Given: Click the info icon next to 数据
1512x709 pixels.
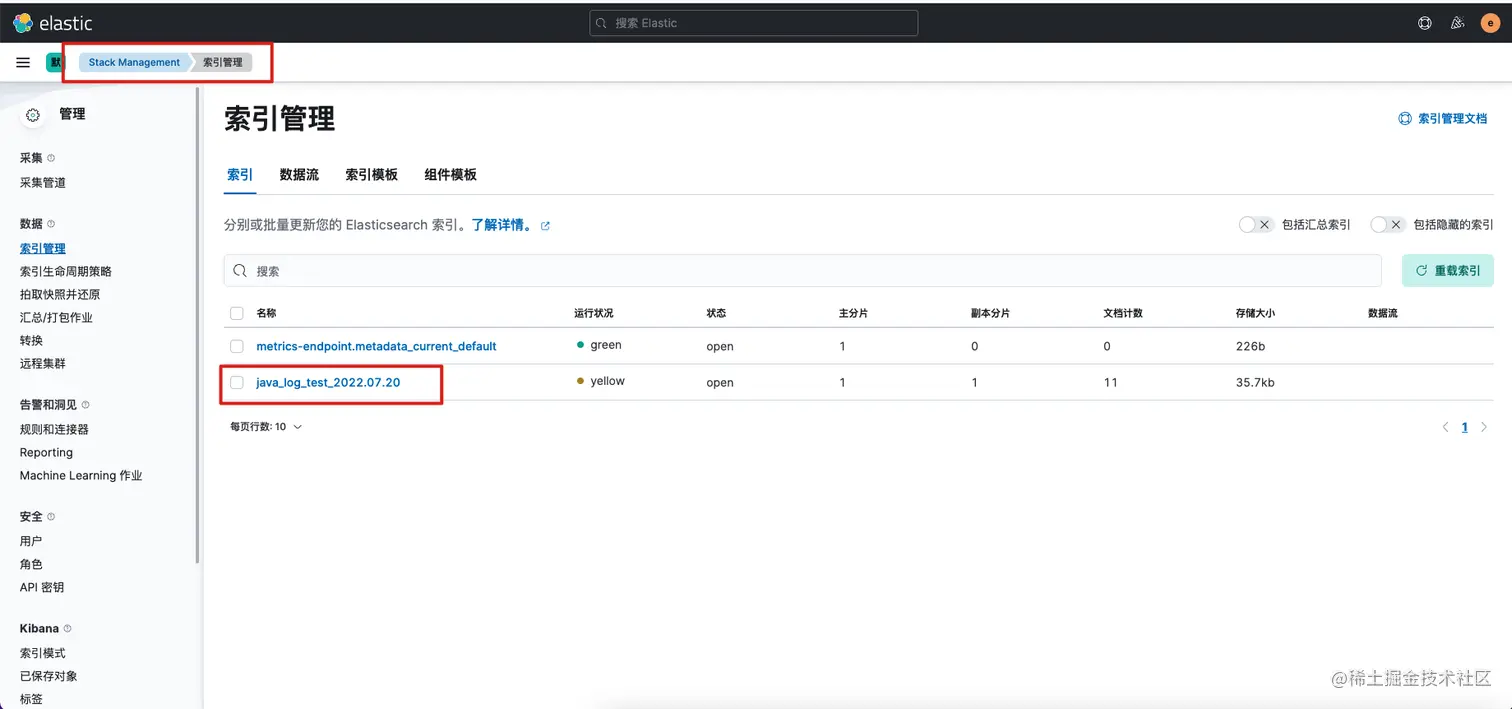Looking at the screenshot, I should (51, 224).
